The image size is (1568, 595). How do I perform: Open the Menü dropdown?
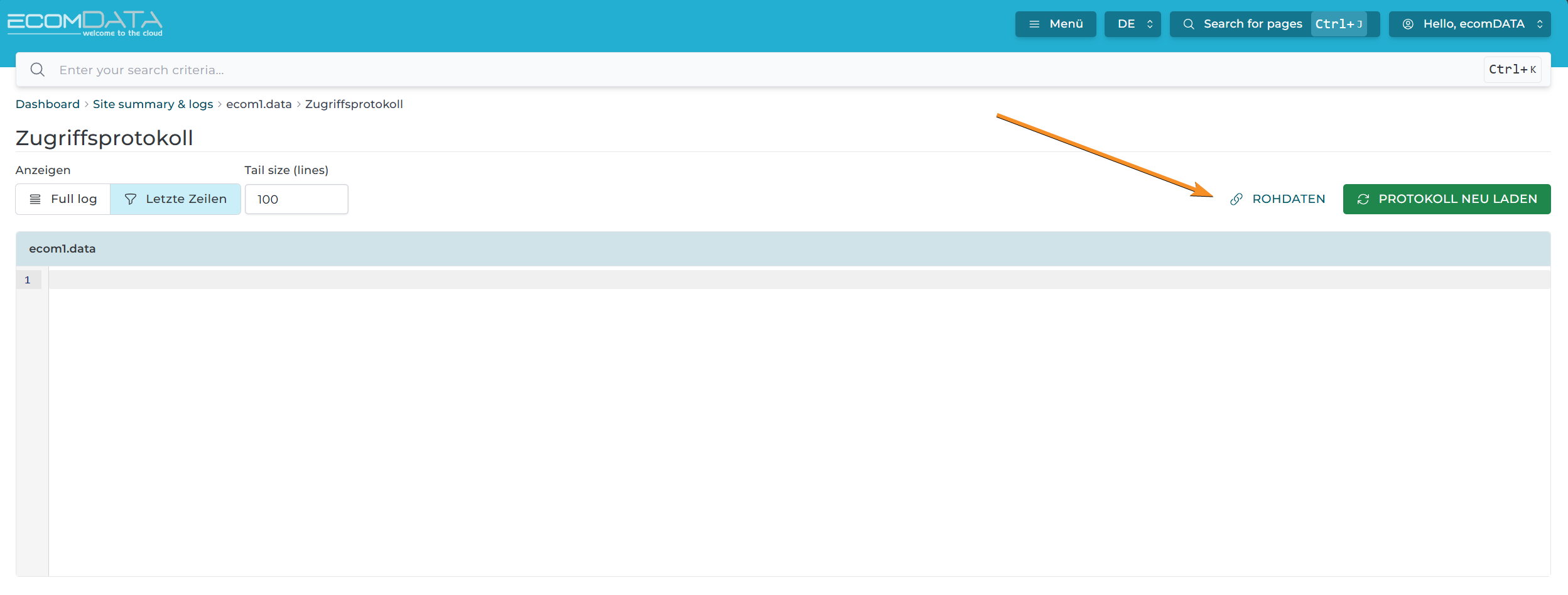point(1056,24)
